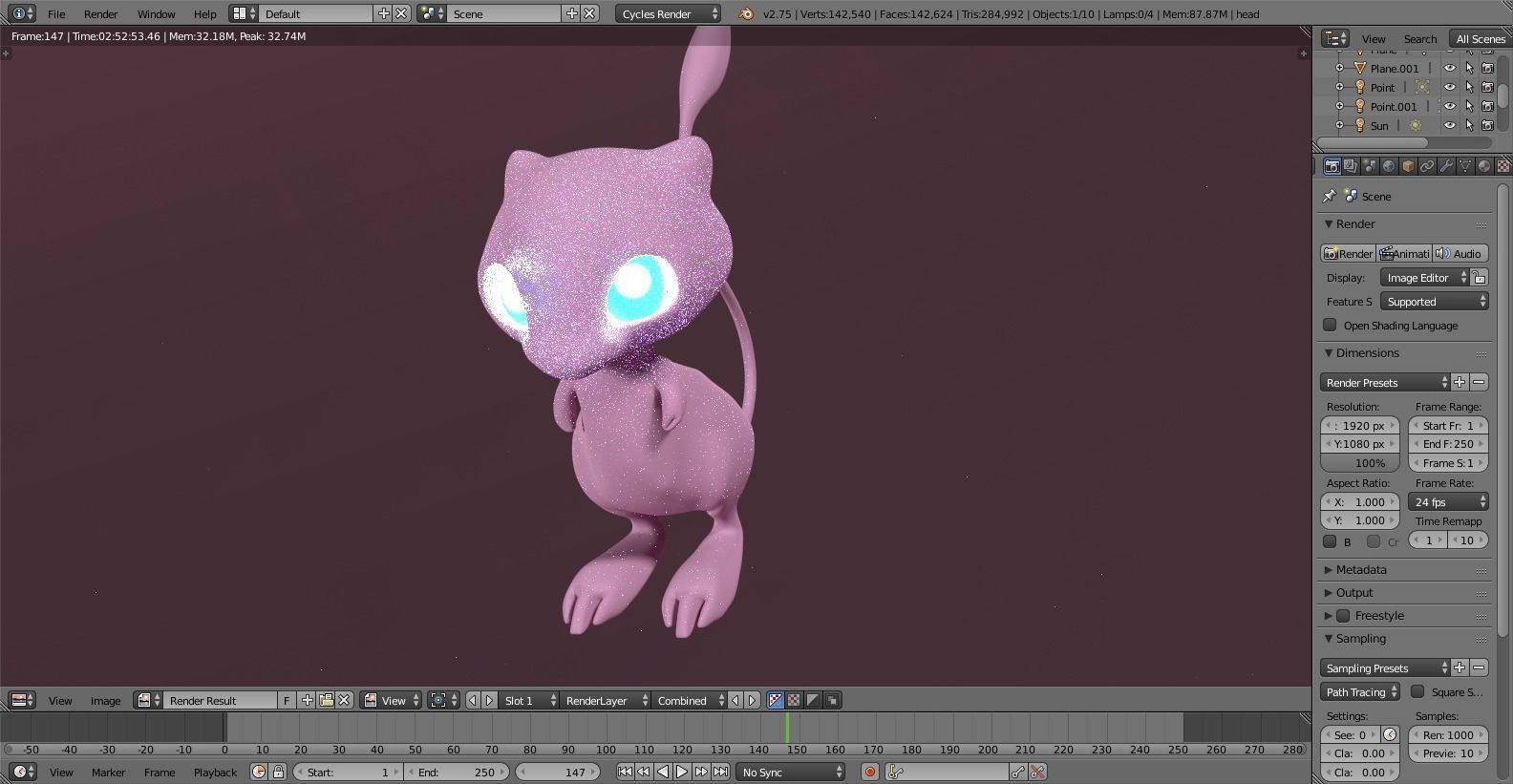The height and width of the screenshot is (784, 1513).
Task: Open the Modifiers wrench tab
Action: (x=1446, y=166)
